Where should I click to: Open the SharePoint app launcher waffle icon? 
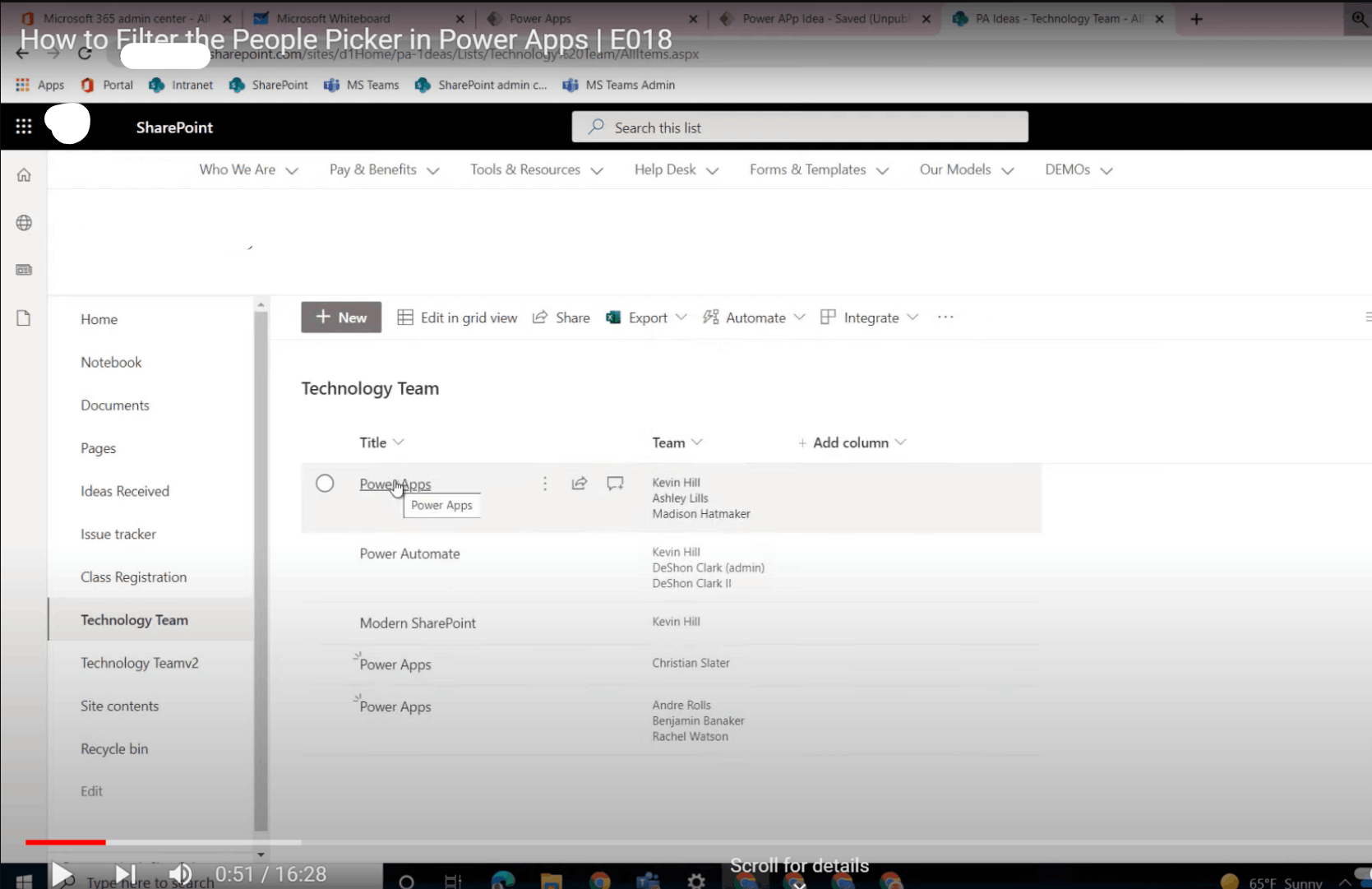24,127
